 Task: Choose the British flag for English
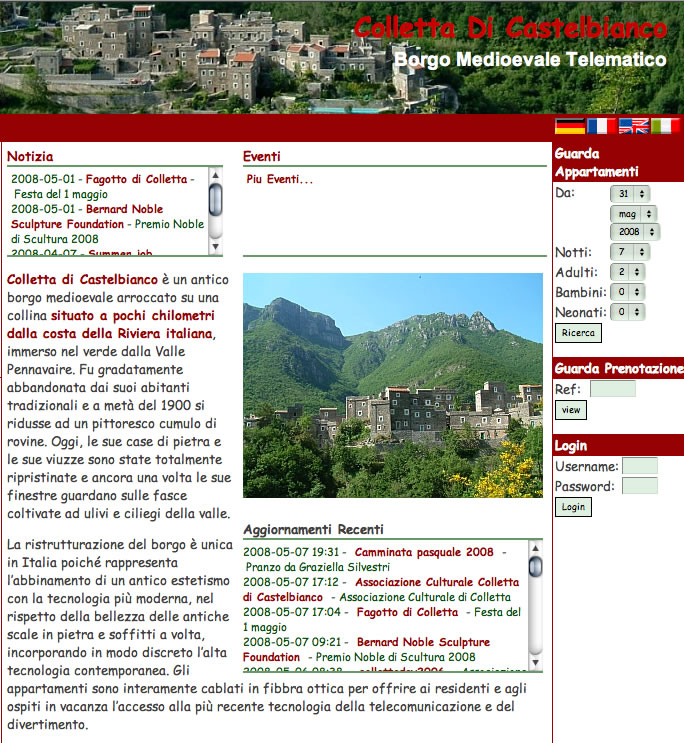[634, 126]
